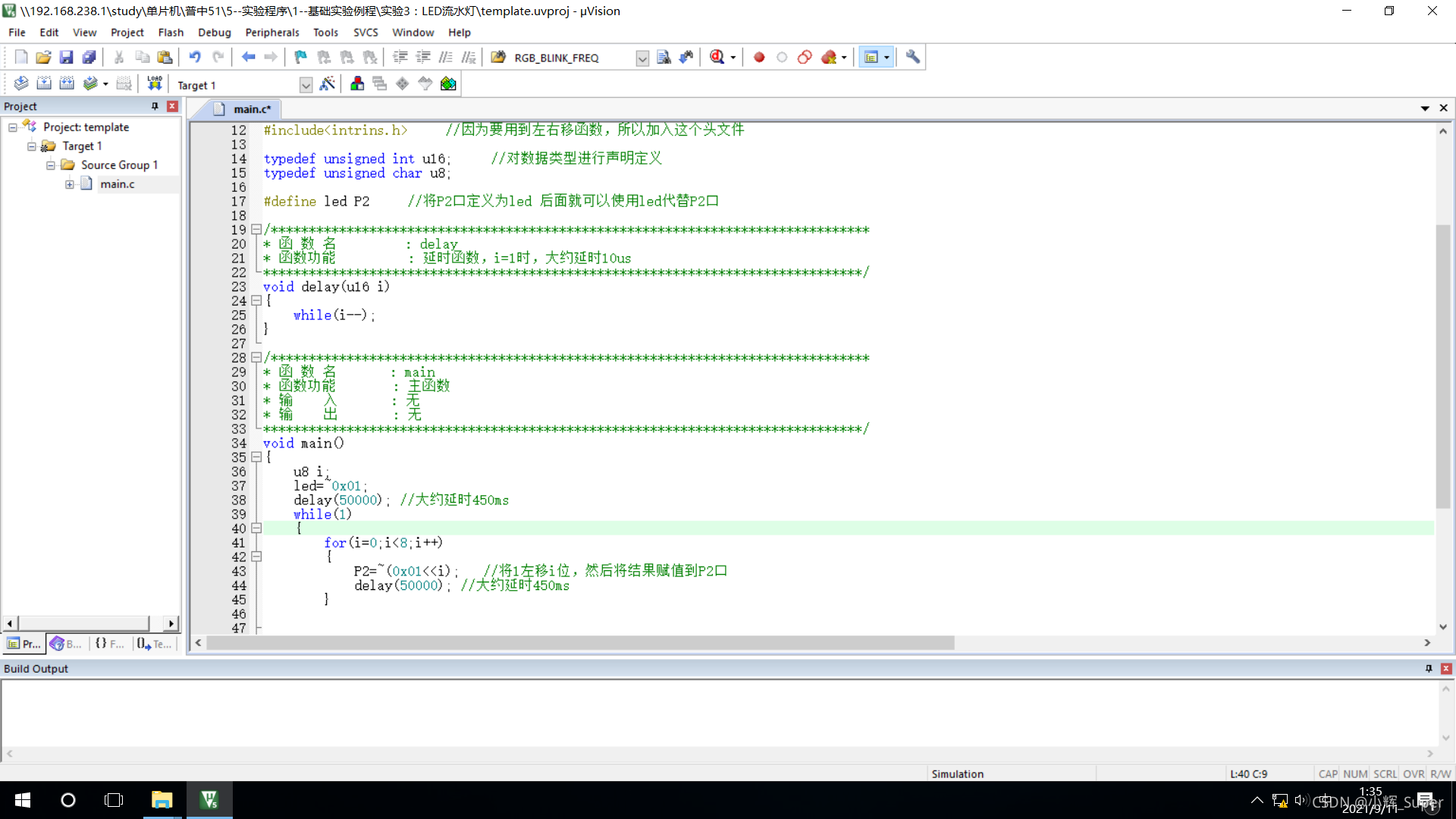
Task: Open the RGB_BLINK_FREQ find combo dropdown
Action: tap(642, 58)
